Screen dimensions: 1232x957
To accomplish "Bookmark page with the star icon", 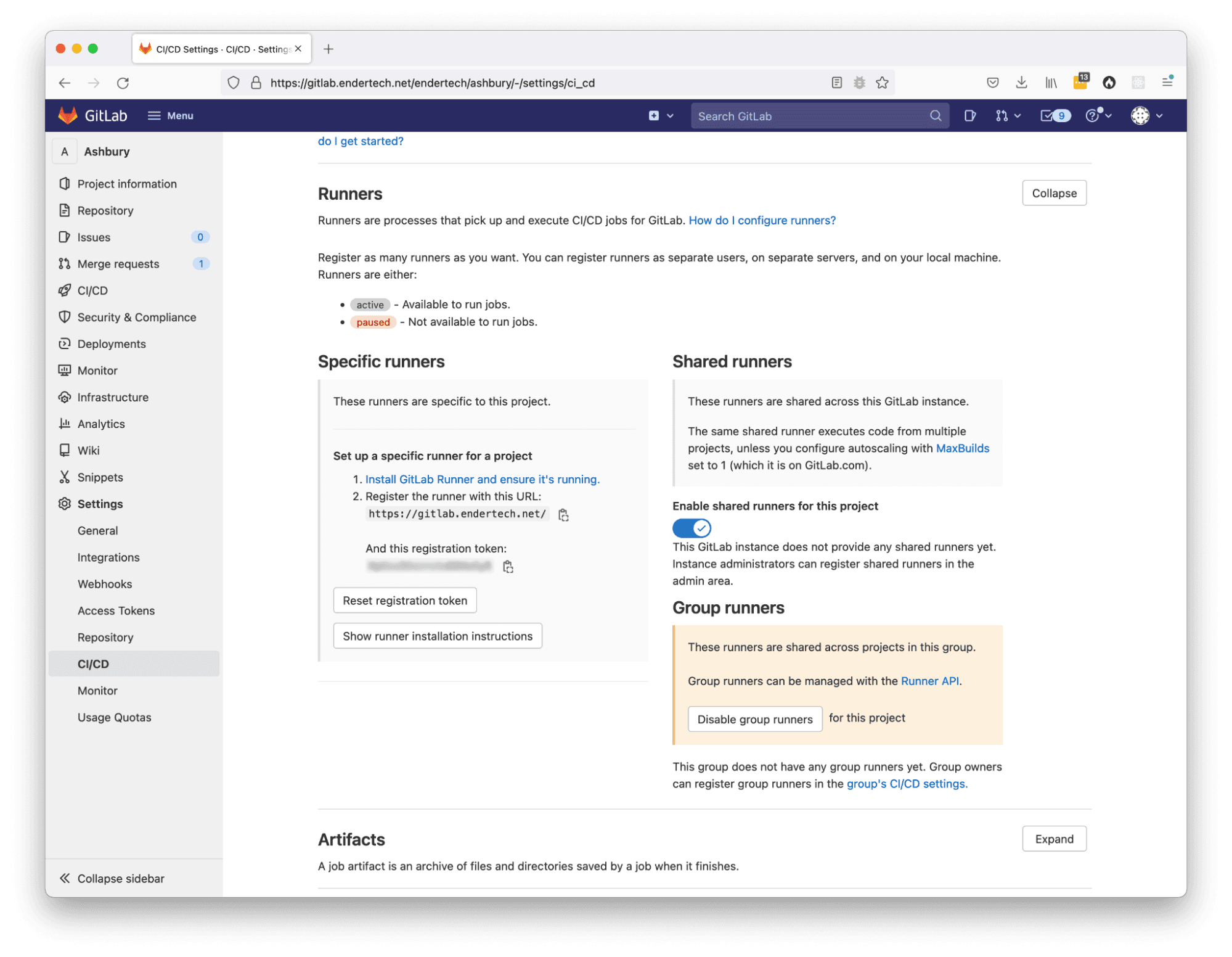I will pos(882,83).
